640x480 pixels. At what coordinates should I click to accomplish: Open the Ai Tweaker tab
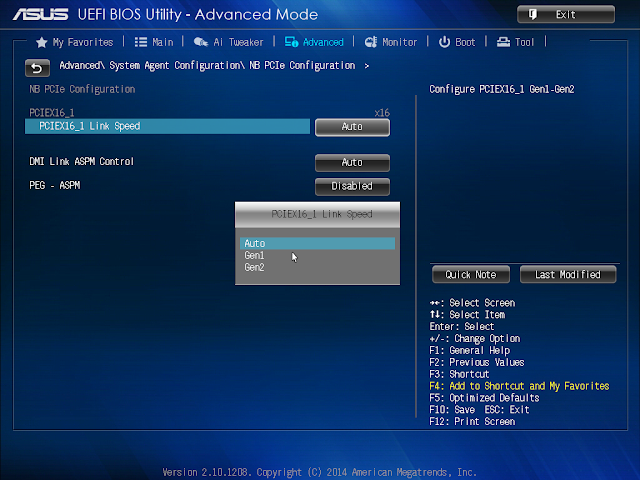coord(238,42)
